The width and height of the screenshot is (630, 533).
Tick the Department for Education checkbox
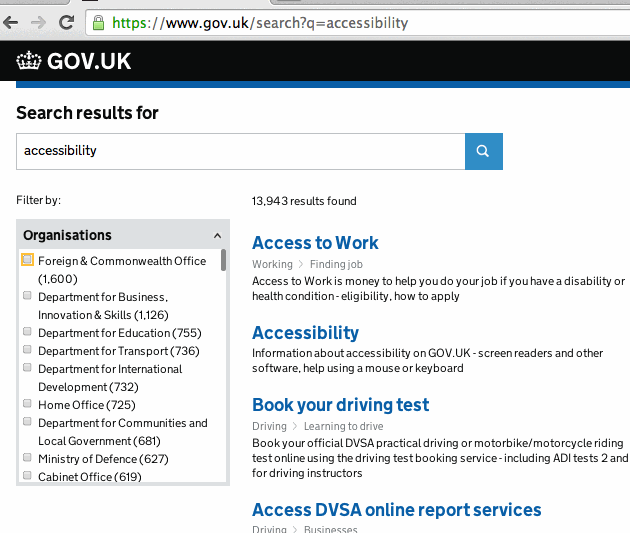[x=27, y=331]
